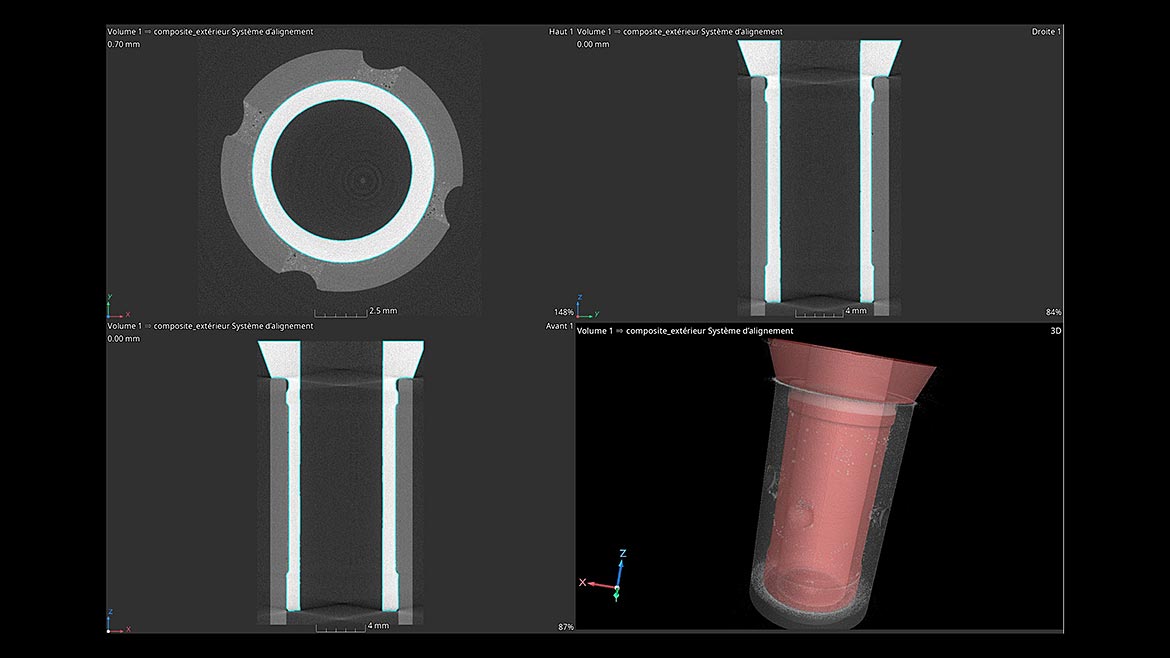Click the volume title of the Droite 1 view
The width and height of the screenshot is (1170, 658).
[680, 31]
